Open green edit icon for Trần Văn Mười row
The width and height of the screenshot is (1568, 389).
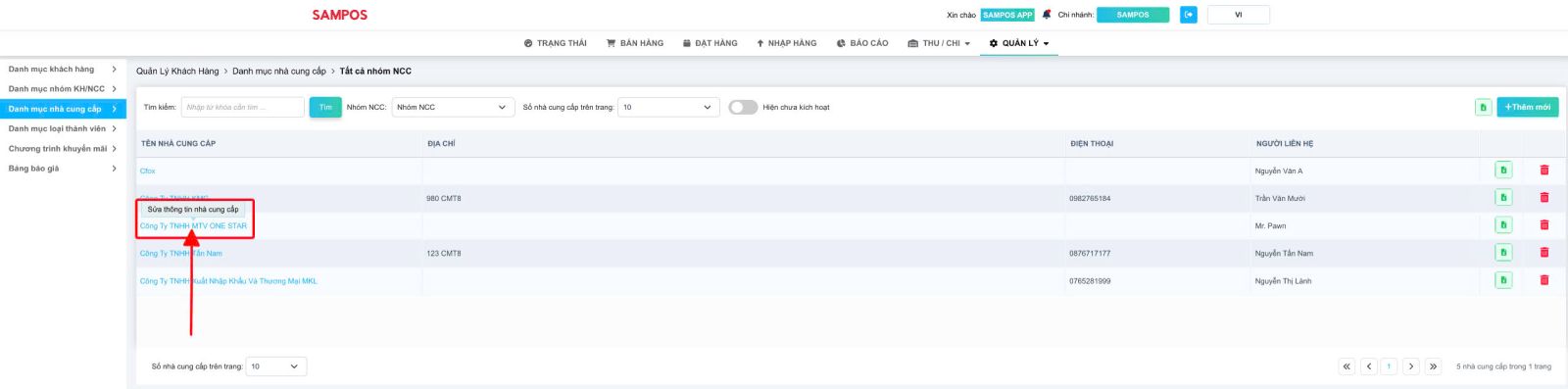1503,198
